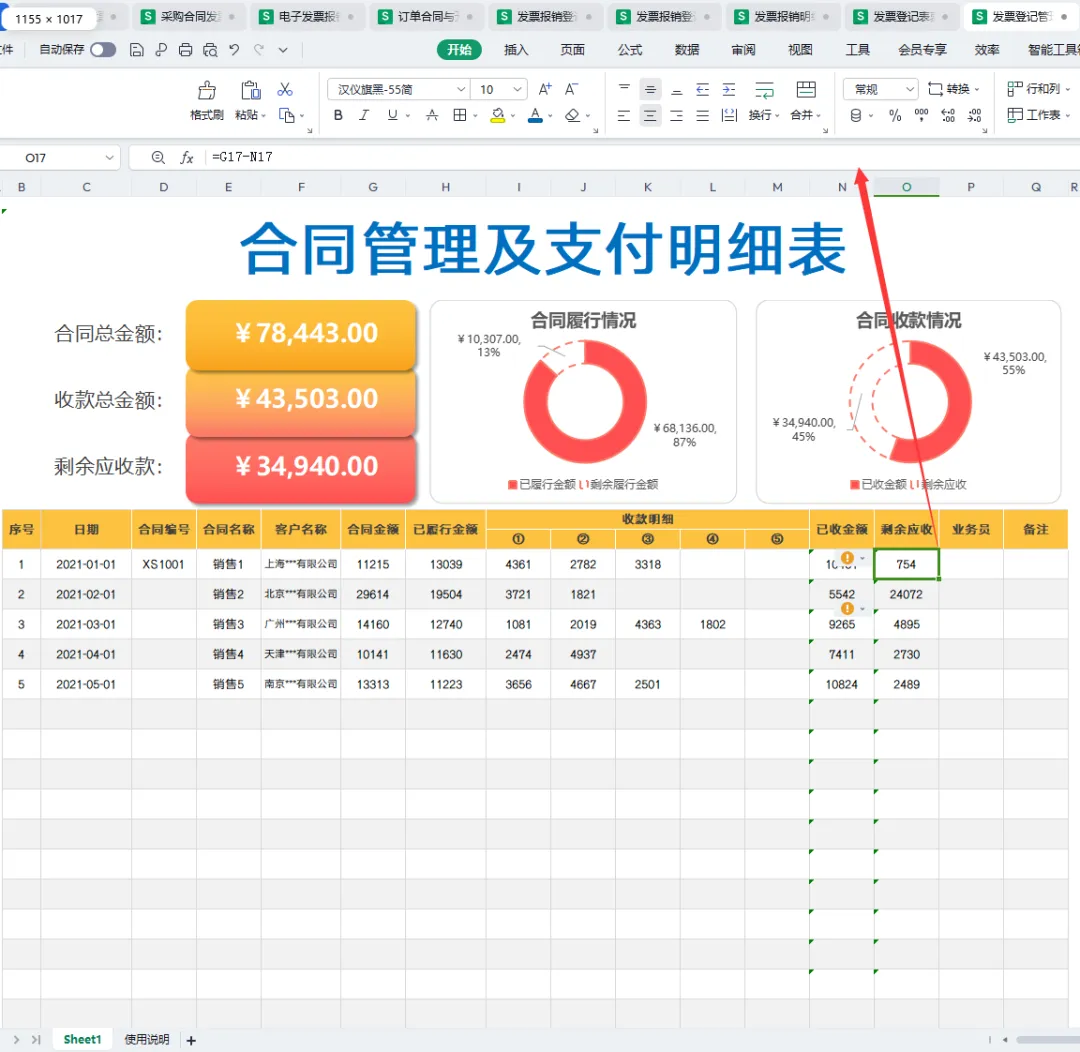Click the 粘贴 paste icon
The width and height of the screenshot is (1080, 1052).
250,90
